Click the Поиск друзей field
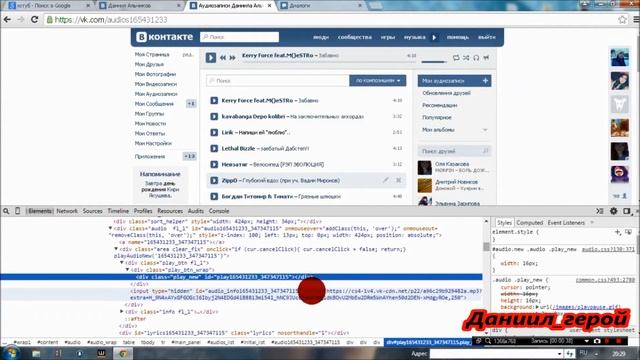 [x=454, y=151]
